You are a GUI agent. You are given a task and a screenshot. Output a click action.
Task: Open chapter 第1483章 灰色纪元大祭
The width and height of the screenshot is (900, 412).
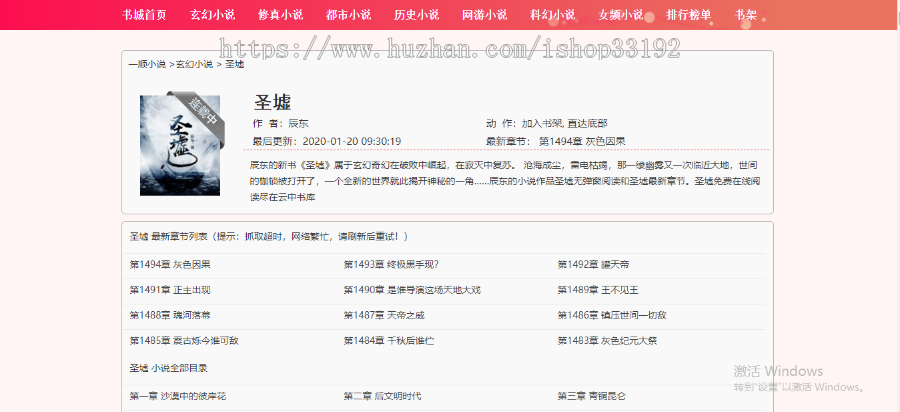[607, 340]
